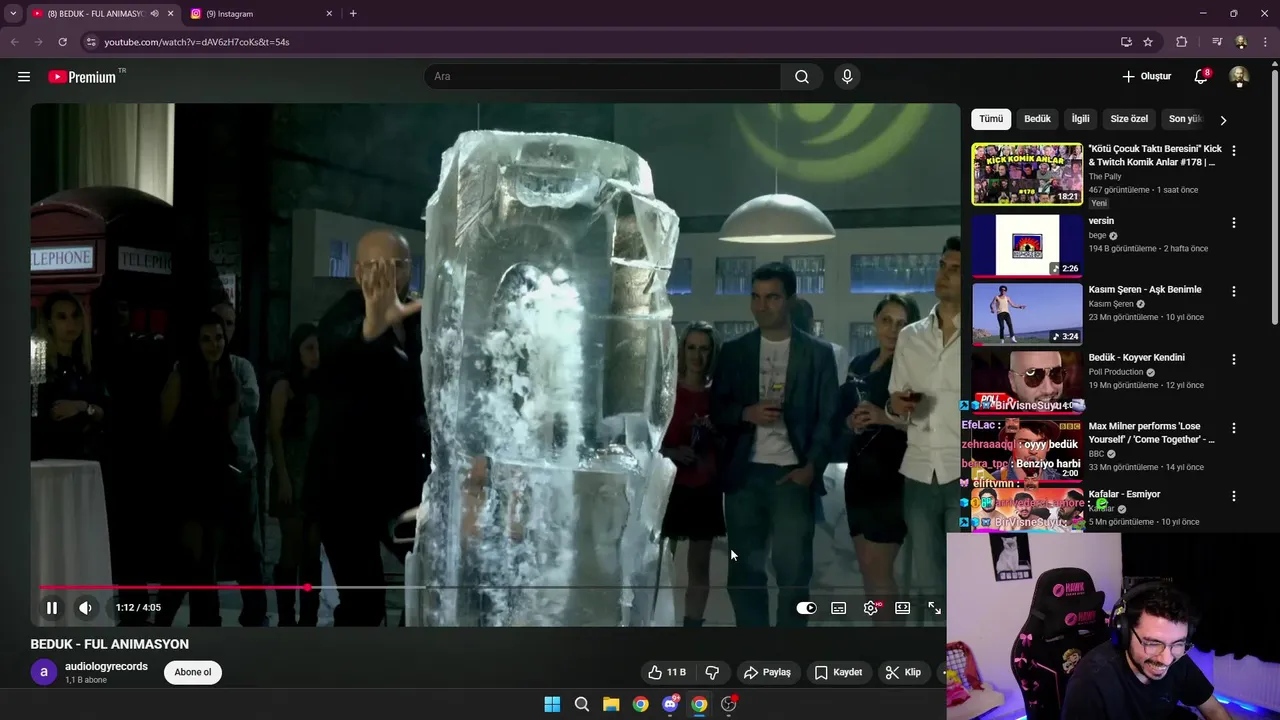Open Max Milner performs 'Lose Yourself' title
Viewport: 1280px width, 720px height.
coord(1152,433)
